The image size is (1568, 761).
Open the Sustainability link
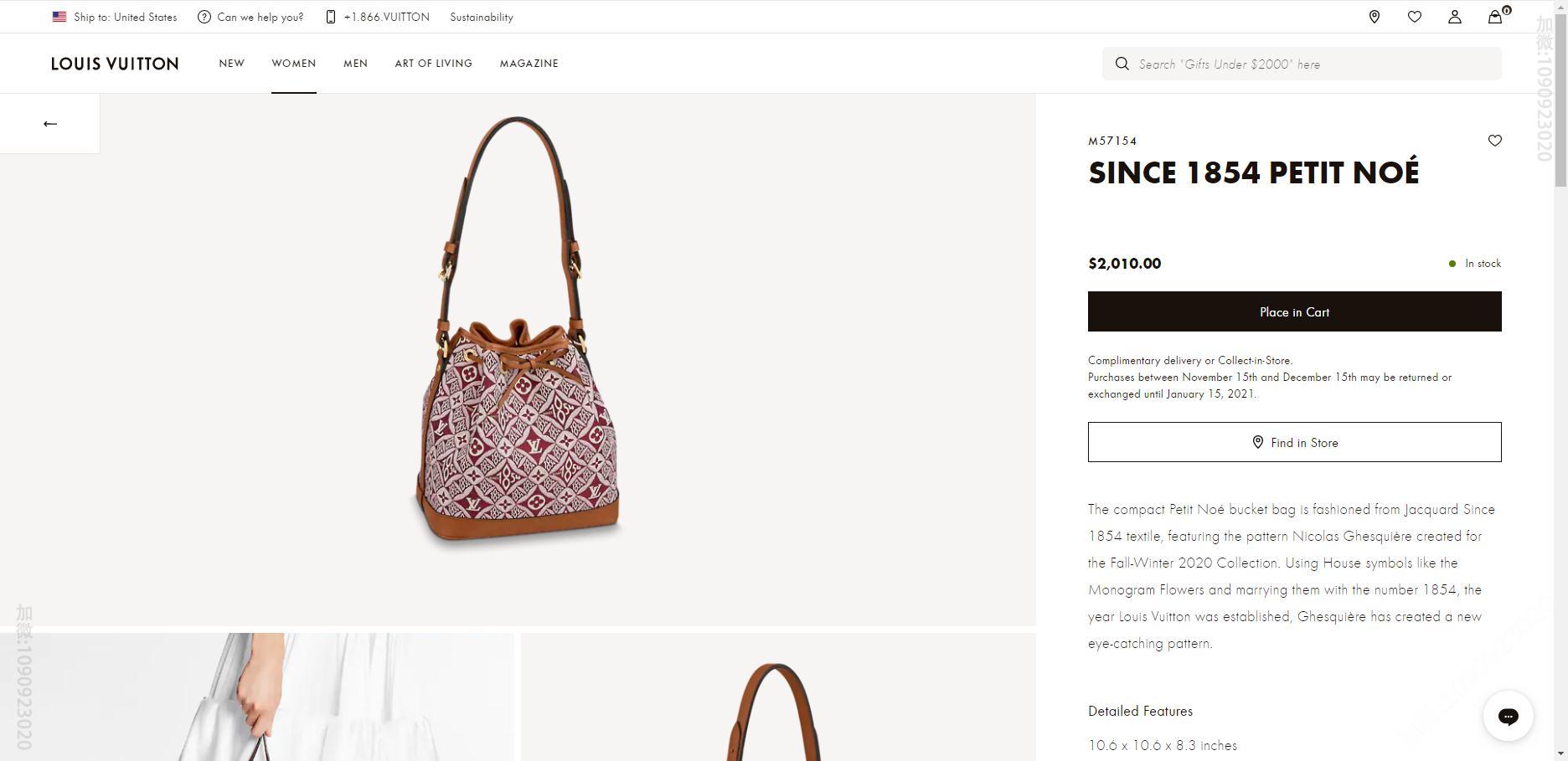pos(481,17)
